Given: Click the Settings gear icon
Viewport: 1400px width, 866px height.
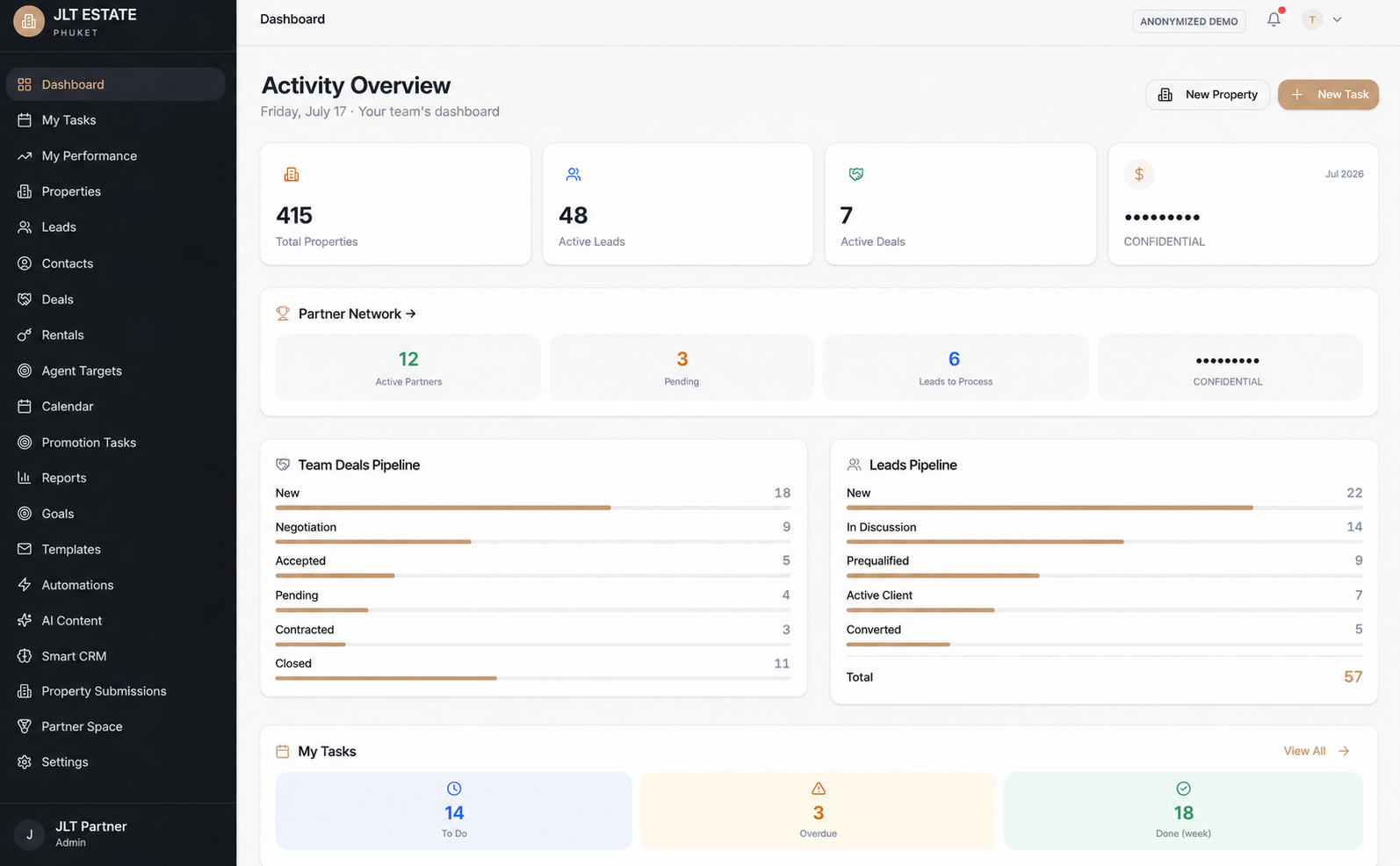Looking at the screenshot, I should click(25, 762).
